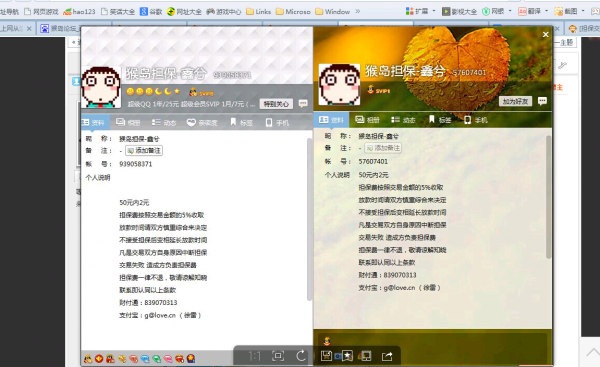Viewport: 600px width, 367px height.
Task: Click the 特别关心 button
Action: 276,104
